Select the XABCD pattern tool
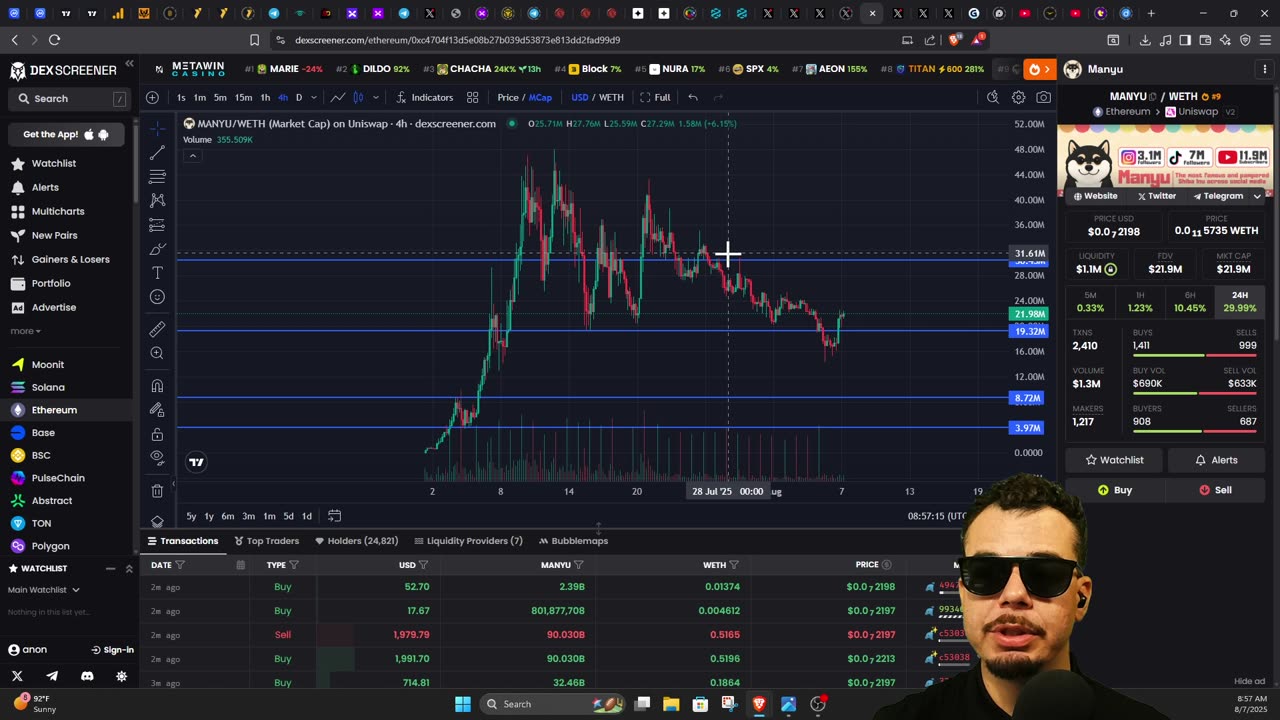This screenshot has height=720, width=1280. pos(157,201)
